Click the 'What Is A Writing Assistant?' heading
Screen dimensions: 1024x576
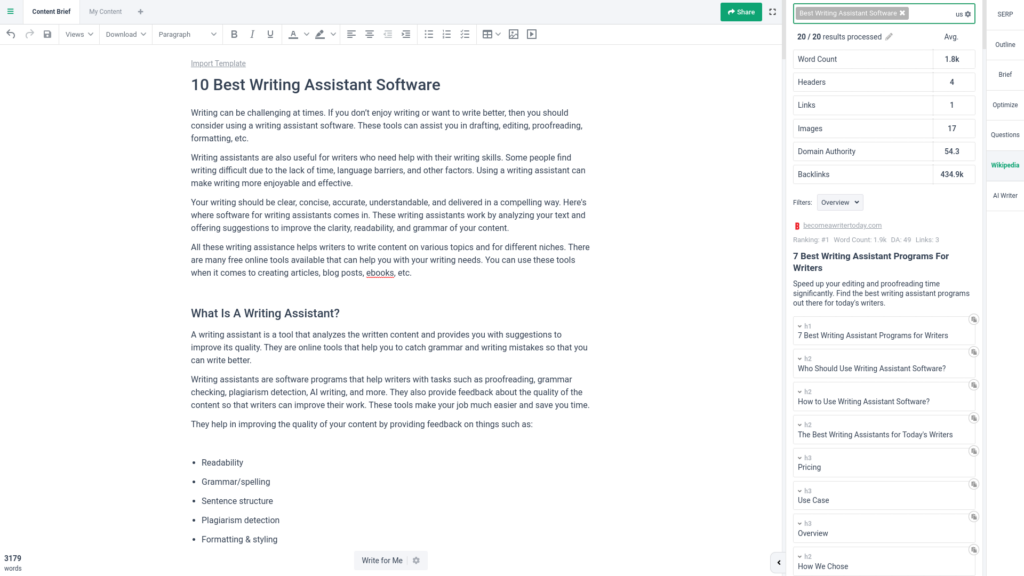point(265,313)
